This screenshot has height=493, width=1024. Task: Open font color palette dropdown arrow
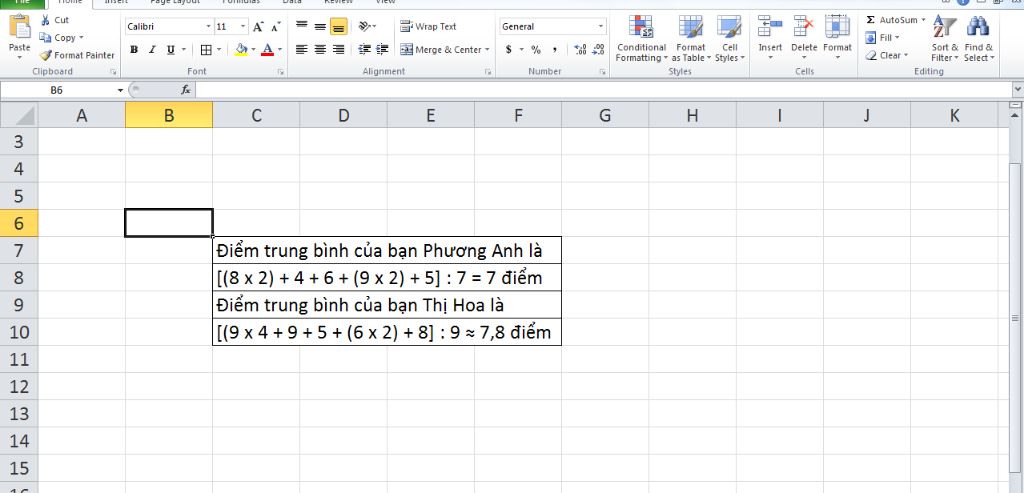[280, 50]
